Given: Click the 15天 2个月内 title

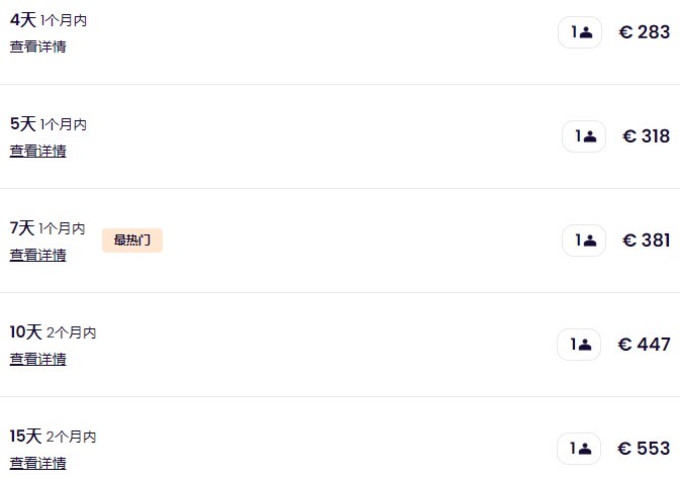Looking at the screenshot, I should point(53,436).
